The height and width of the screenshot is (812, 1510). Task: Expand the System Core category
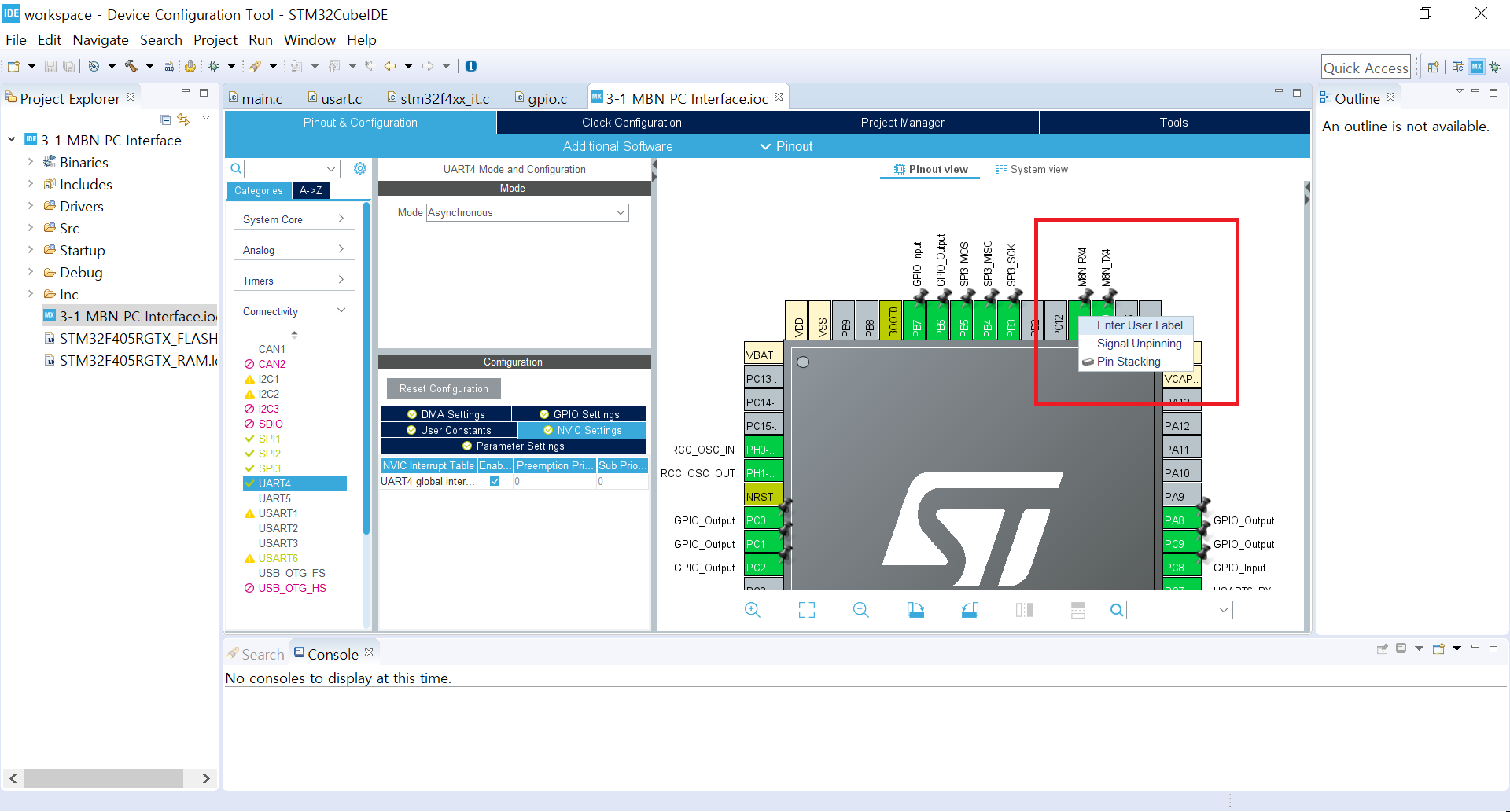pos(294,219)
